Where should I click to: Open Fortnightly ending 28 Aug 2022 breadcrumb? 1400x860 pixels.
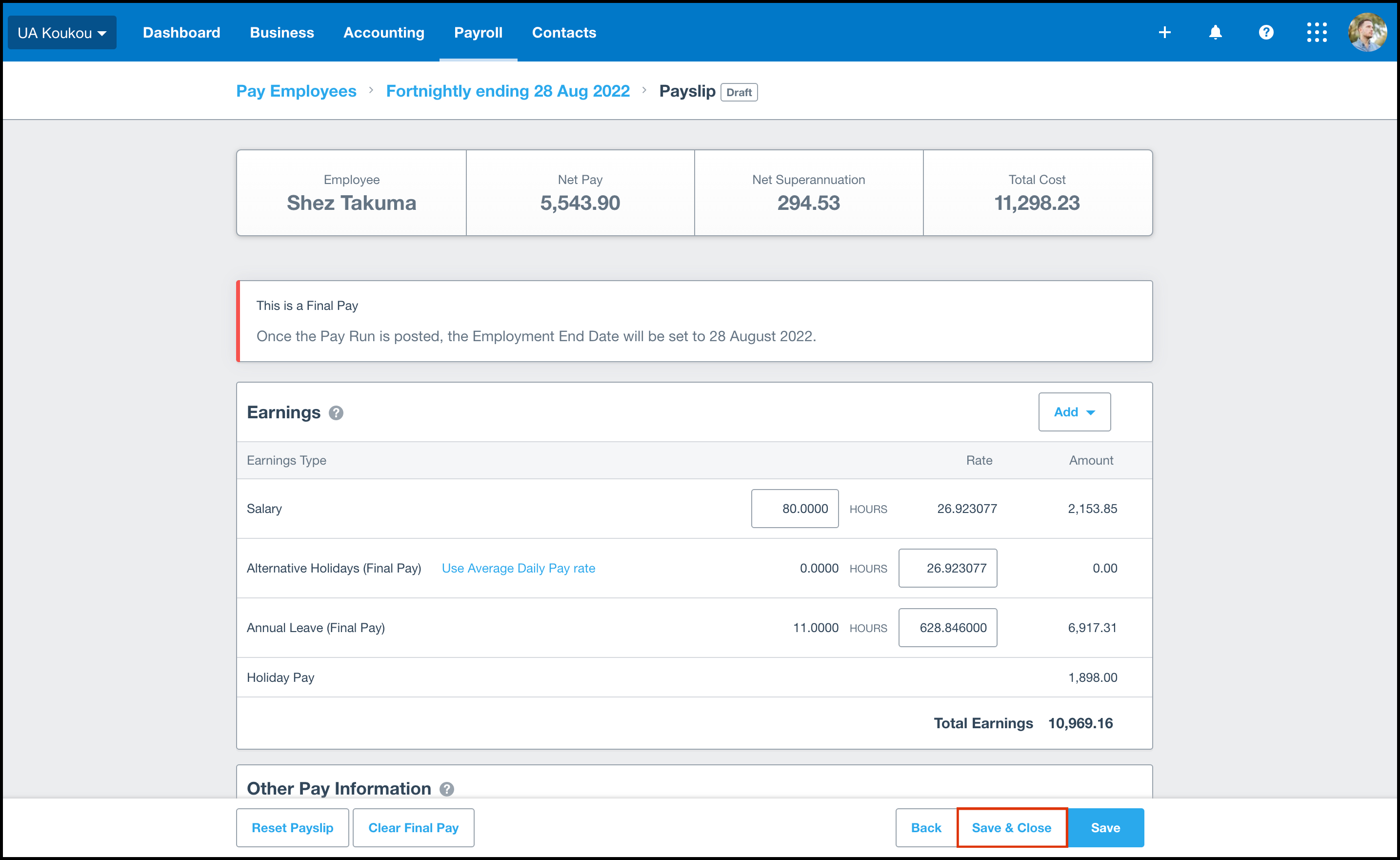coord(508,91)
